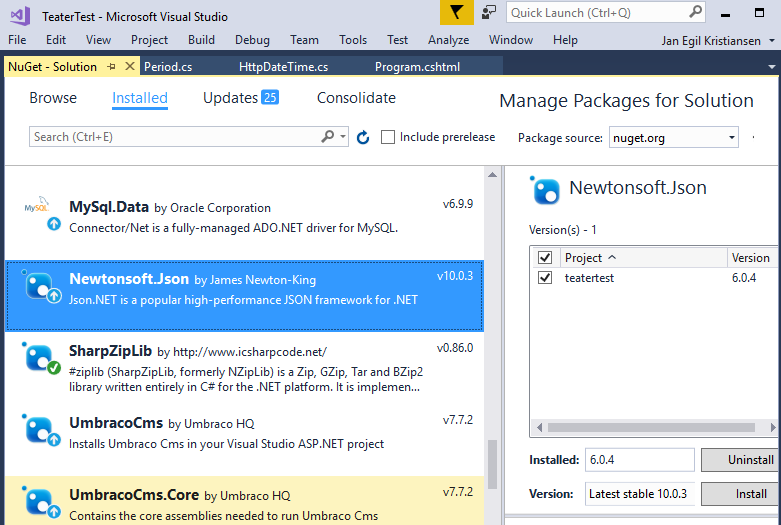Open the Analyze menu
Image resolution: width=781 pixels, height=525 pixels.
(448, 40)
